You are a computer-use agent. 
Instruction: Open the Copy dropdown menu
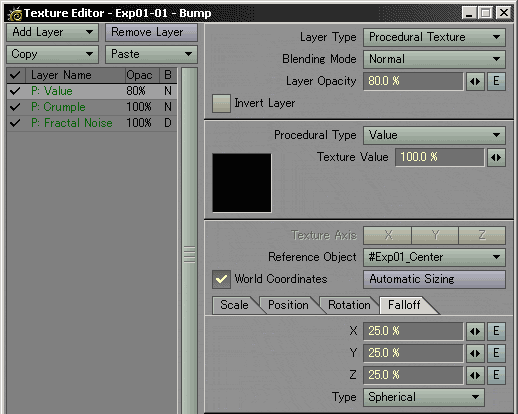click(x=52, y=54)
